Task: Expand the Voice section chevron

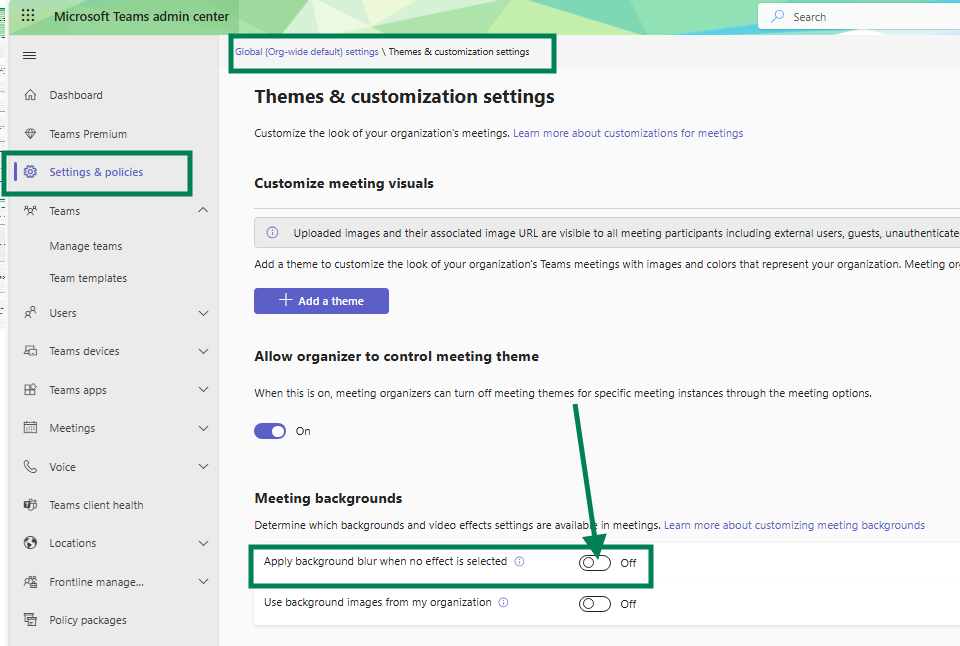Action: pyautogui.click(x=203, y=467)
